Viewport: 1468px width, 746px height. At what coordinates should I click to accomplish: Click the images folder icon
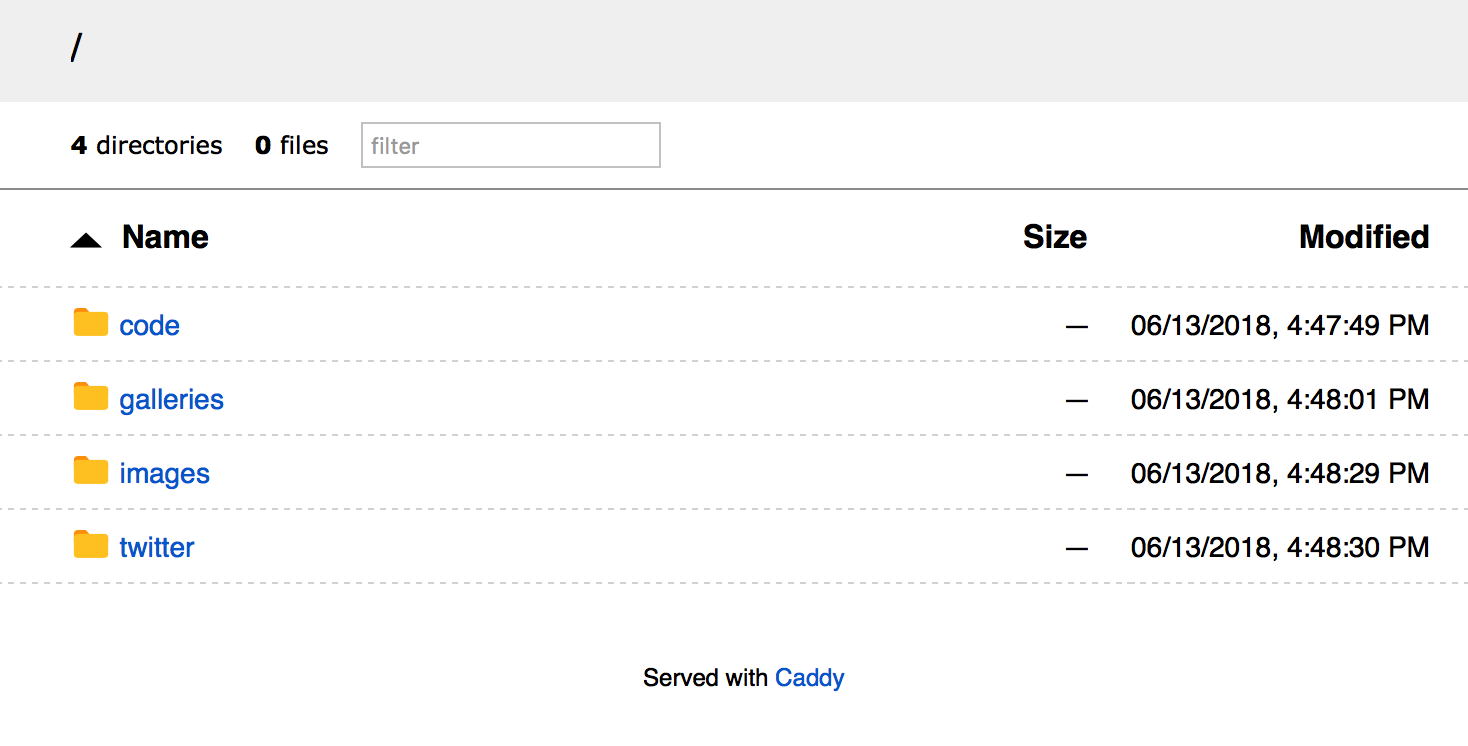(x=91, y=471)
